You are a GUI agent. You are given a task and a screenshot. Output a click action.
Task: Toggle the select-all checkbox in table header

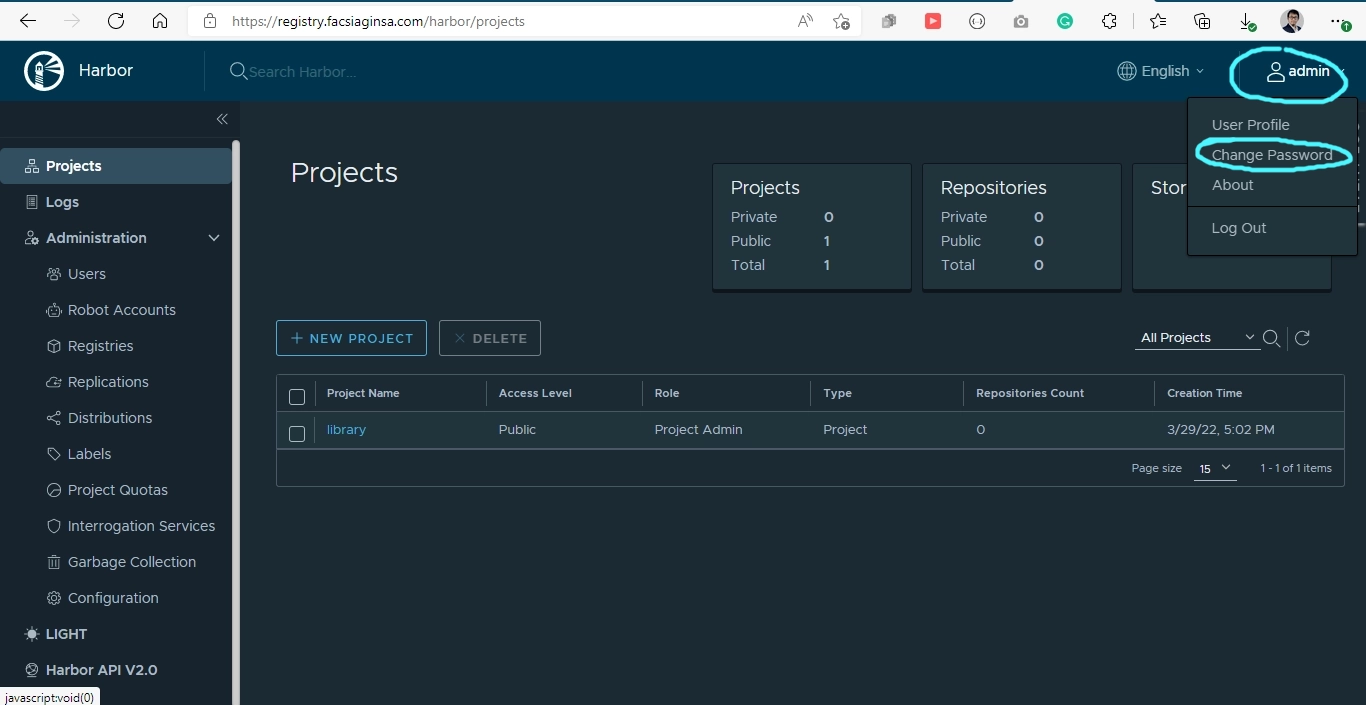pos(297,397)
